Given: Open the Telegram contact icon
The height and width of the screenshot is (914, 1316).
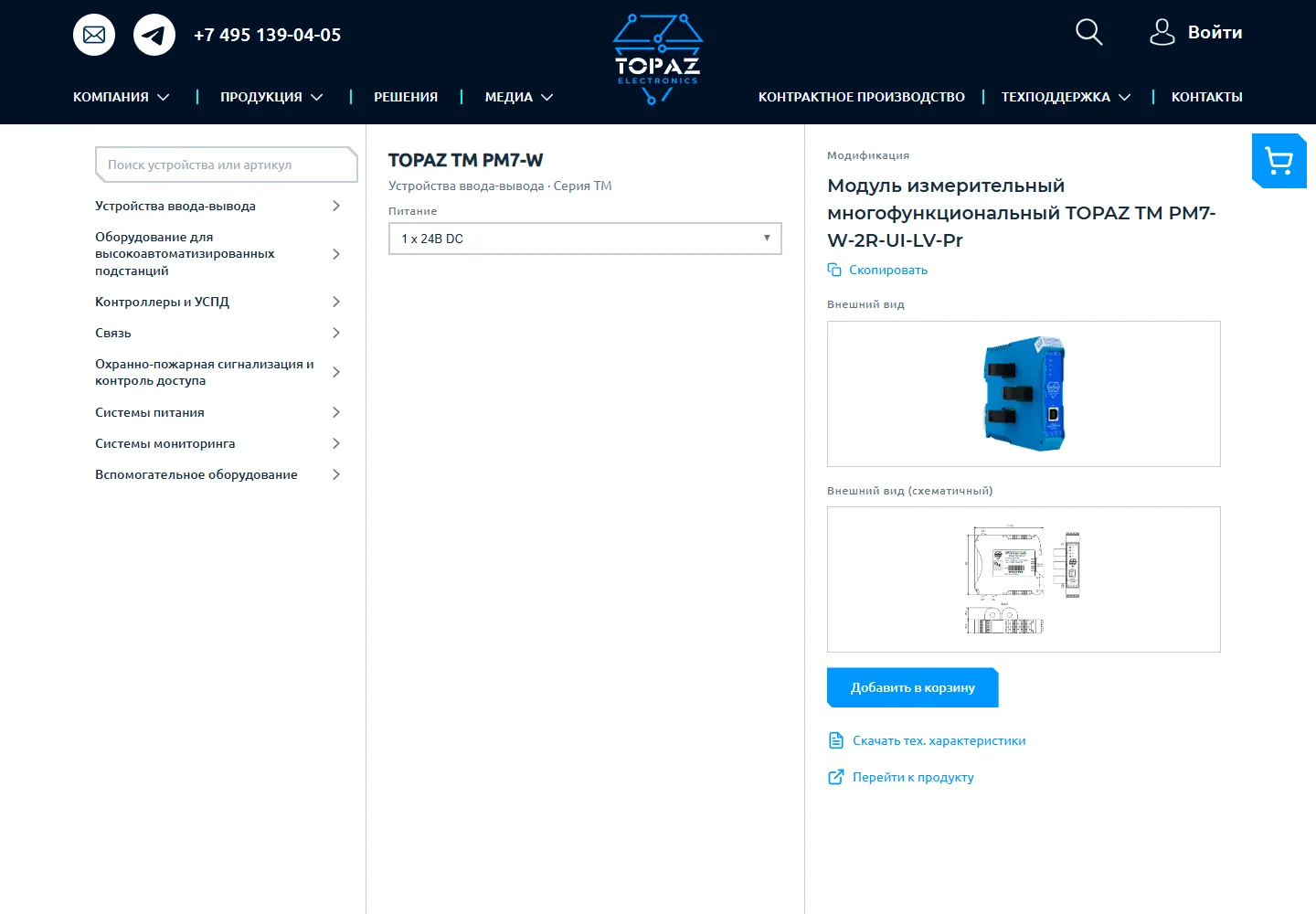Looking at the screenshot, I should (154, 35).
